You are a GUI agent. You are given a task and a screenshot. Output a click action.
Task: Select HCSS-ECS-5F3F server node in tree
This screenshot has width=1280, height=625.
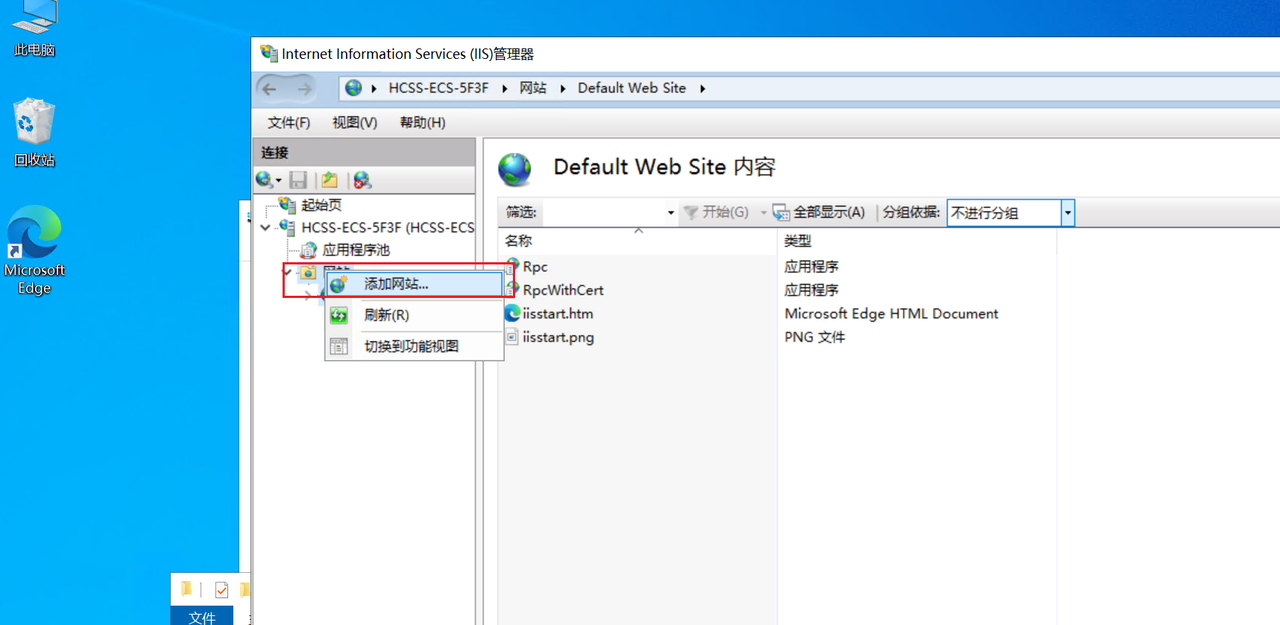pos(388,228)
